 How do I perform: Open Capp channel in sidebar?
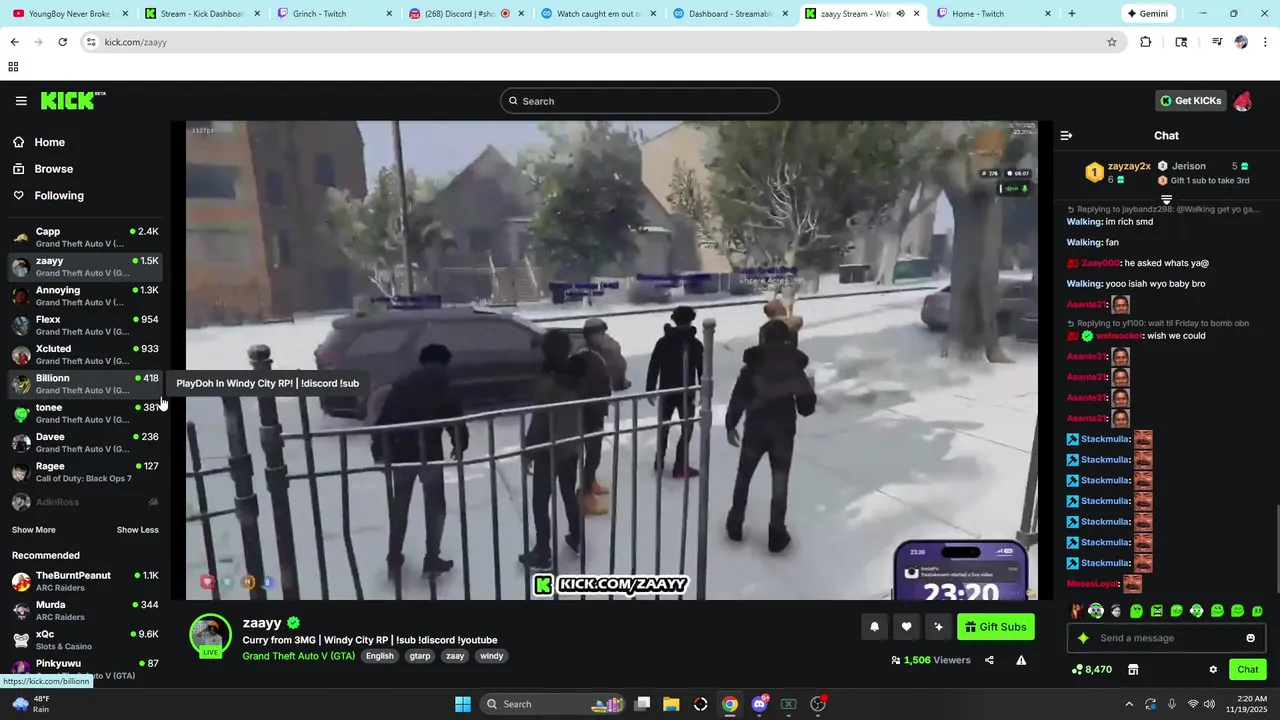(85, 237)
